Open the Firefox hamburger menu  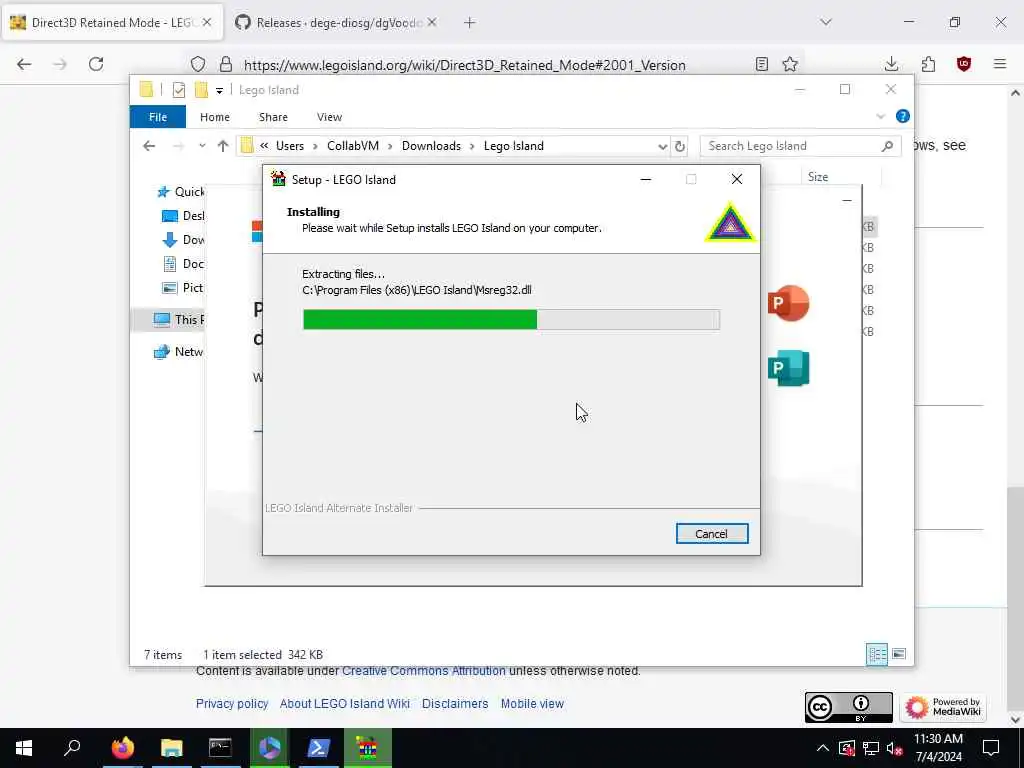[x=1000, y=64]
